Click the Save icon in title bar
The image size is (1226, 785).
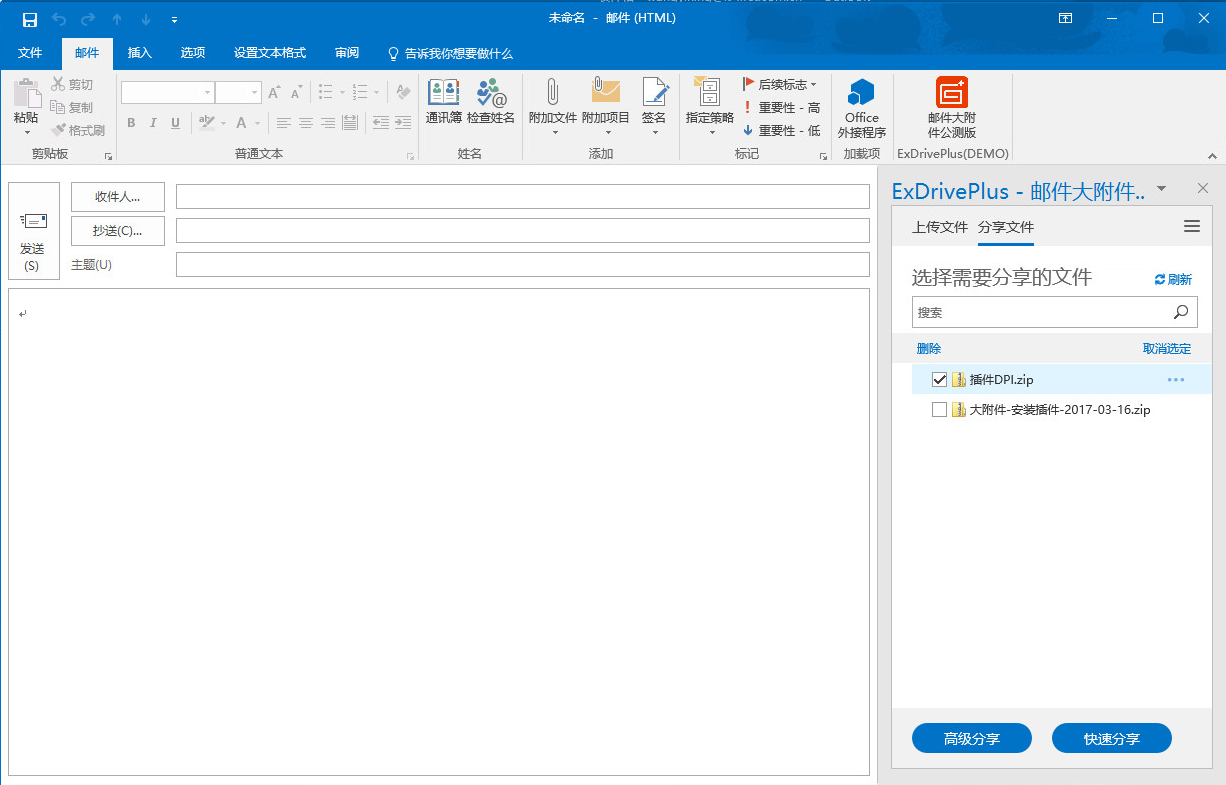[x=29, y=19]
